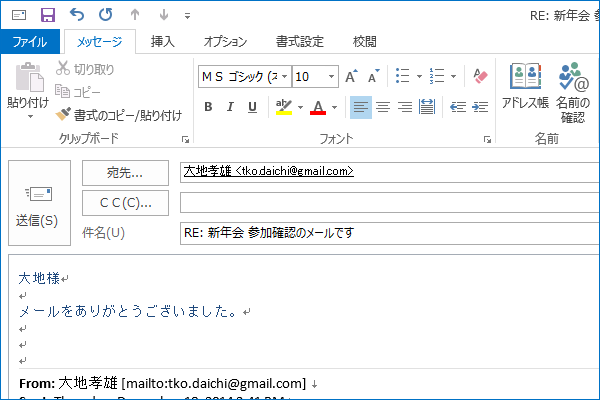Increase font size with grow font icon
Screen dimensions: 600x400
click(351, 76)
